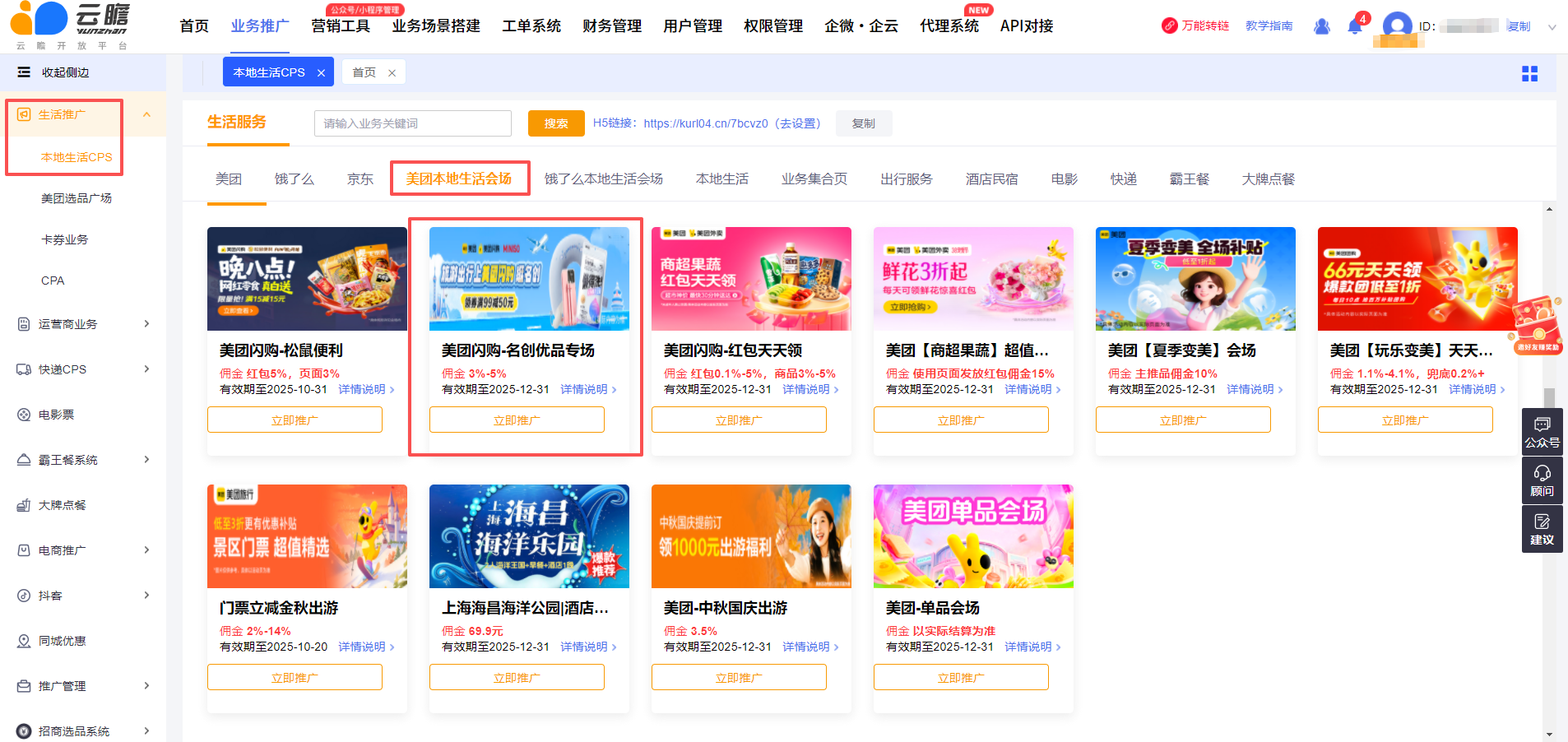The image size is (1568, 742).
Task: Click the user avatar icon in header
Action: (1397, 26)
